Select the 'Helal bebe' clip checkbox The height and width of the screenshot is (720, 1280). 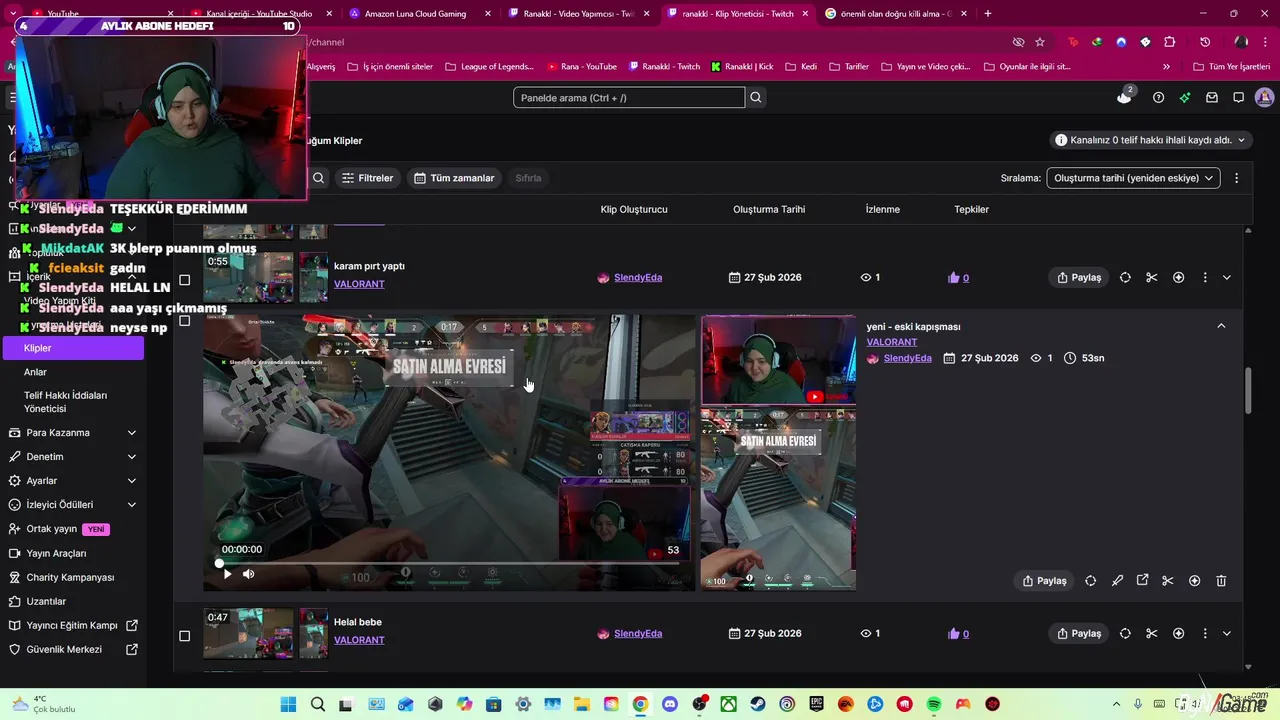pyautogui.click(x=184, y=636)
